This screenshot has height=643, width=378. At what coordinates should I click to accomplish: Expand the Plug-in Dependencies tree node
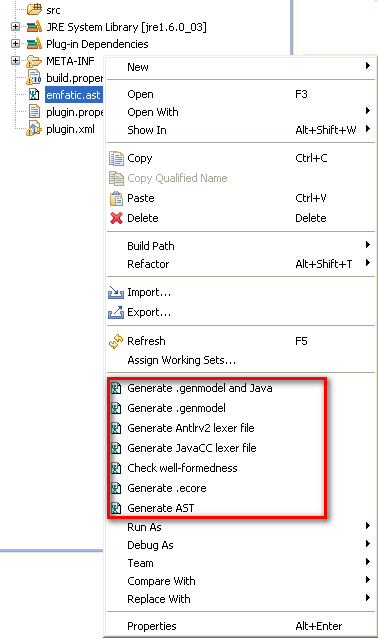click(15, 43)
